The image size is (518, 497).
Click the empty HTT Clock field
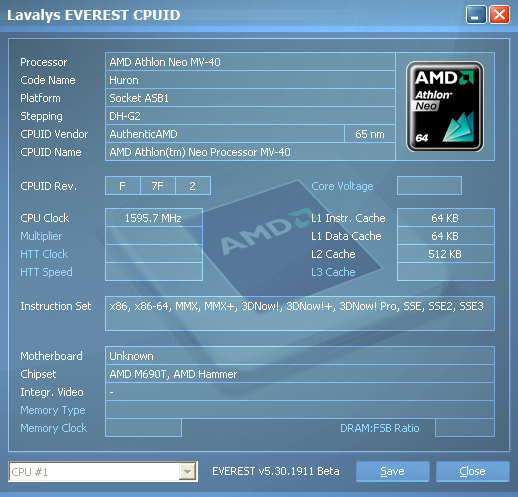point(154,254)
